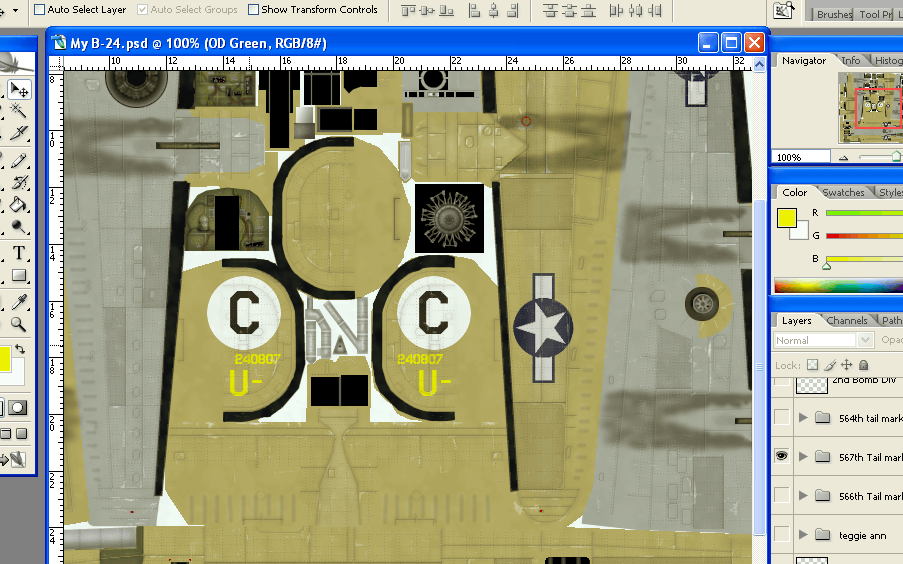903x564 pixels.
Task: Toggle lock transparent pixels
Action: coord(813,365)
